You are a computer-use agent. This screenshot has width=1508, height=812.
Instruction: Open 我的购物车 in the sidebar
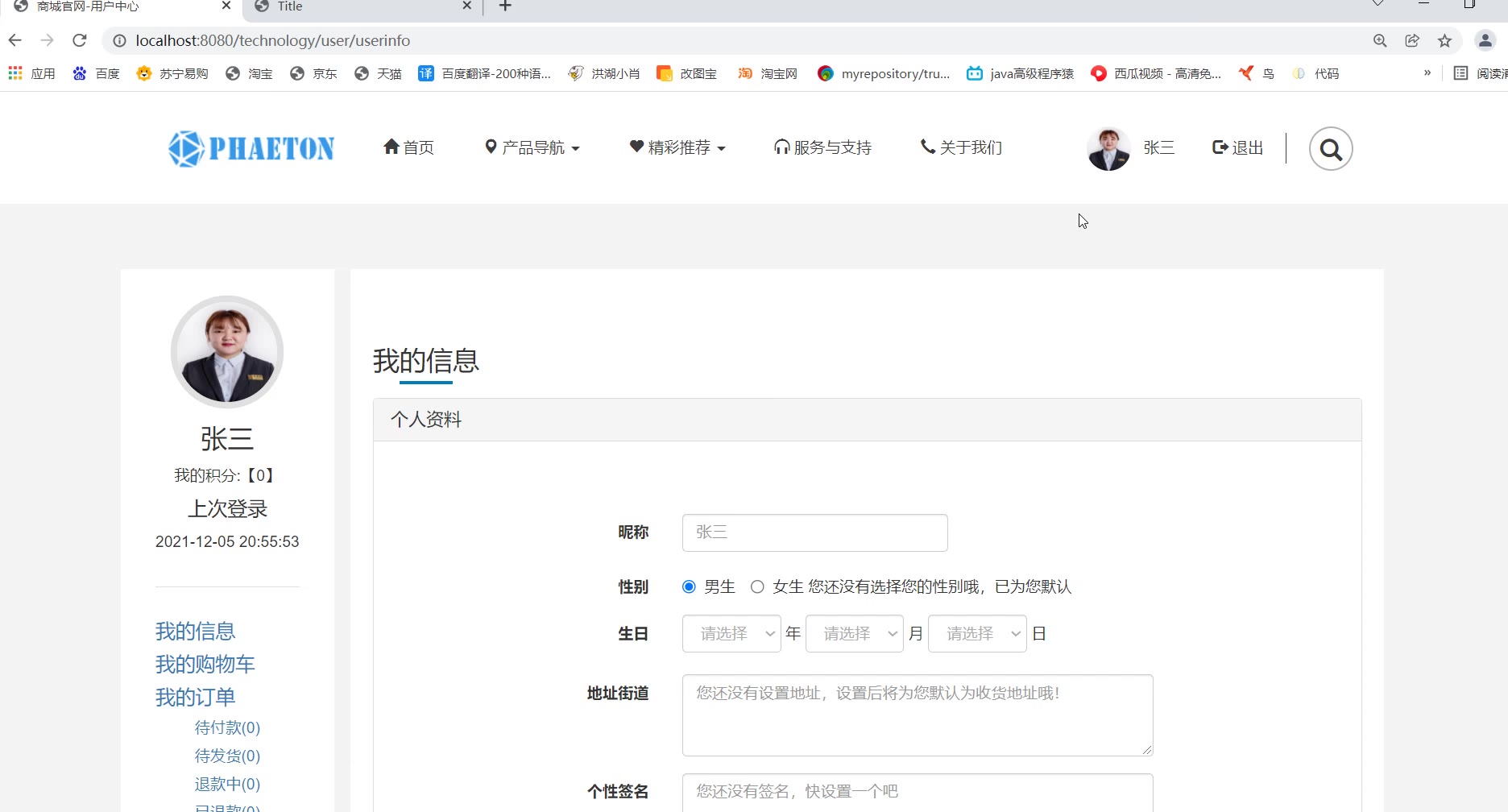205,664
